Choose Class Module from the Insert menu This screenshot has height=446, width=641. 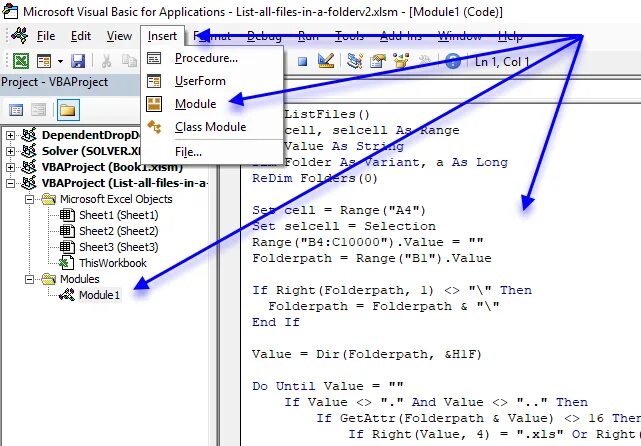pos(212,127)
